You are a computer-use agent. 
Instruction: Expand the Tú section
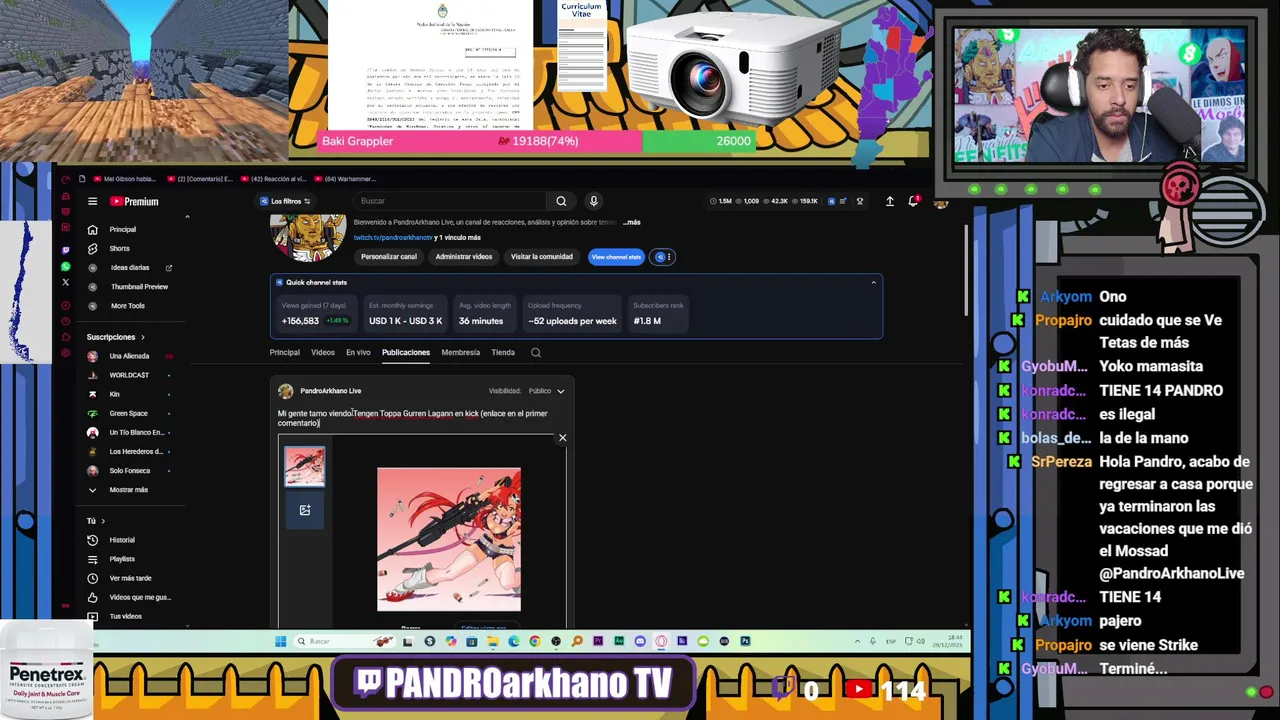tap(95, 521)
